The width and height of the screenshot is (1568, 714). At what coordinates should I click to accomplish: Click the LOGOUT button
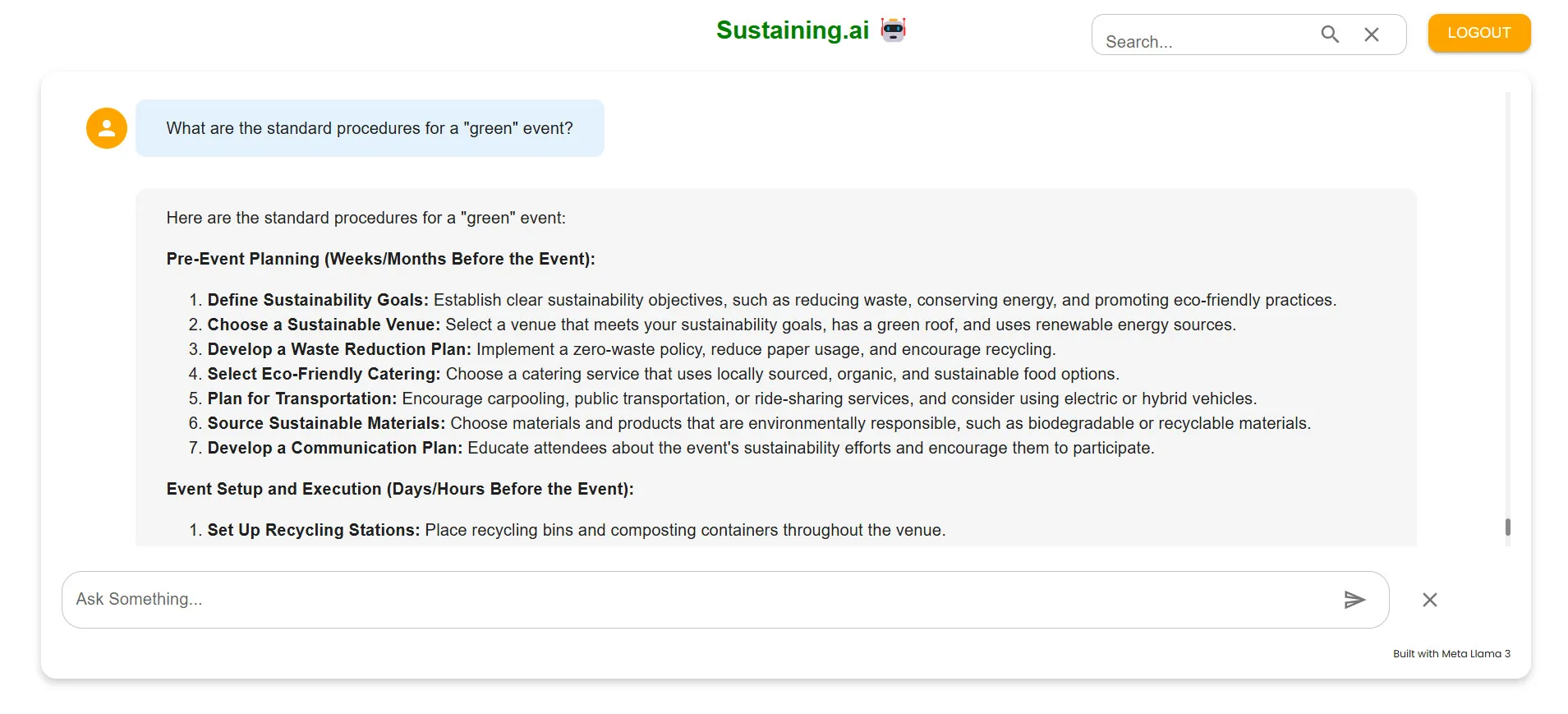point(1479,33)
